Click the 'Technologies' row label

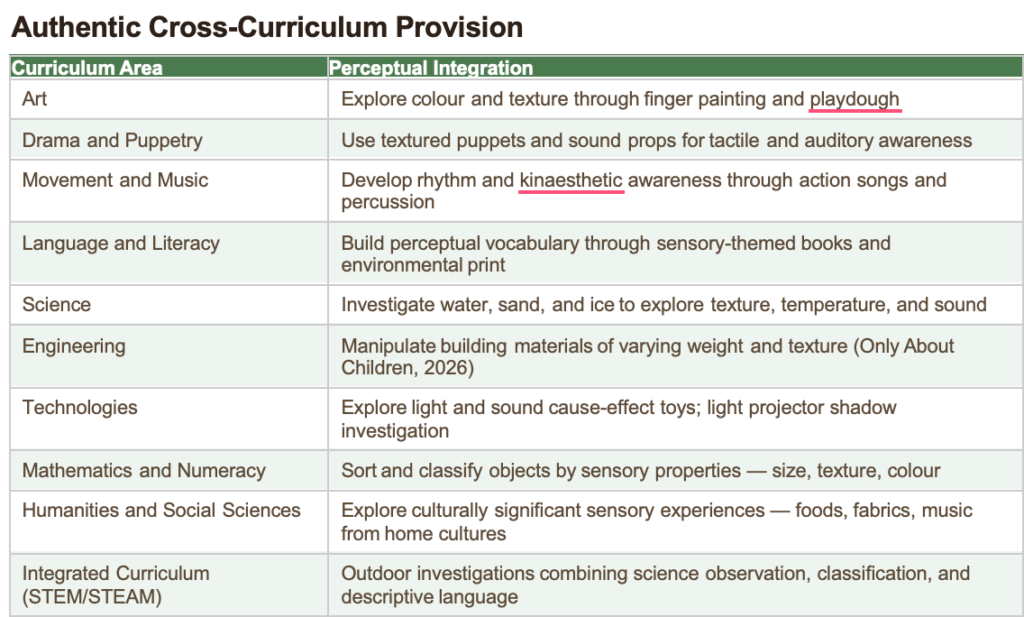coord(80,407)
